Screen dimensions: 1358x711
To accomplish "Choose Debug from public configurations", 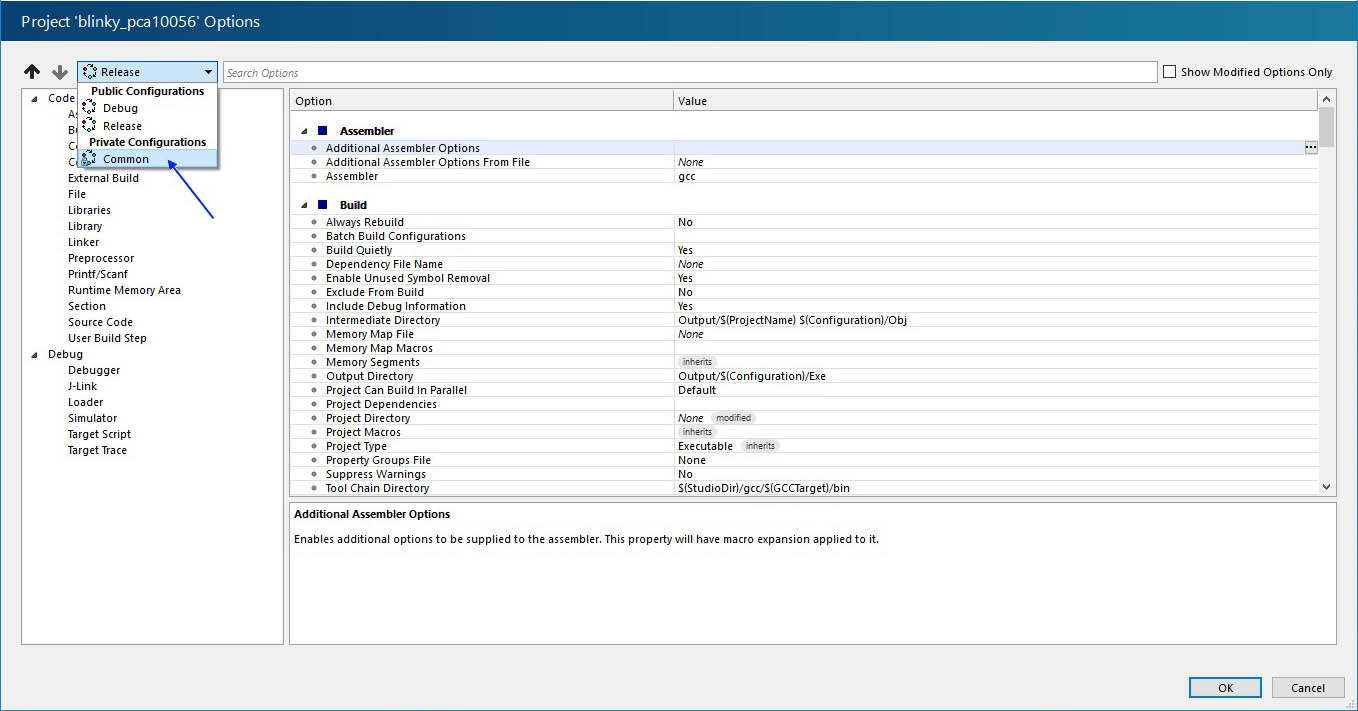I will 120,108.
